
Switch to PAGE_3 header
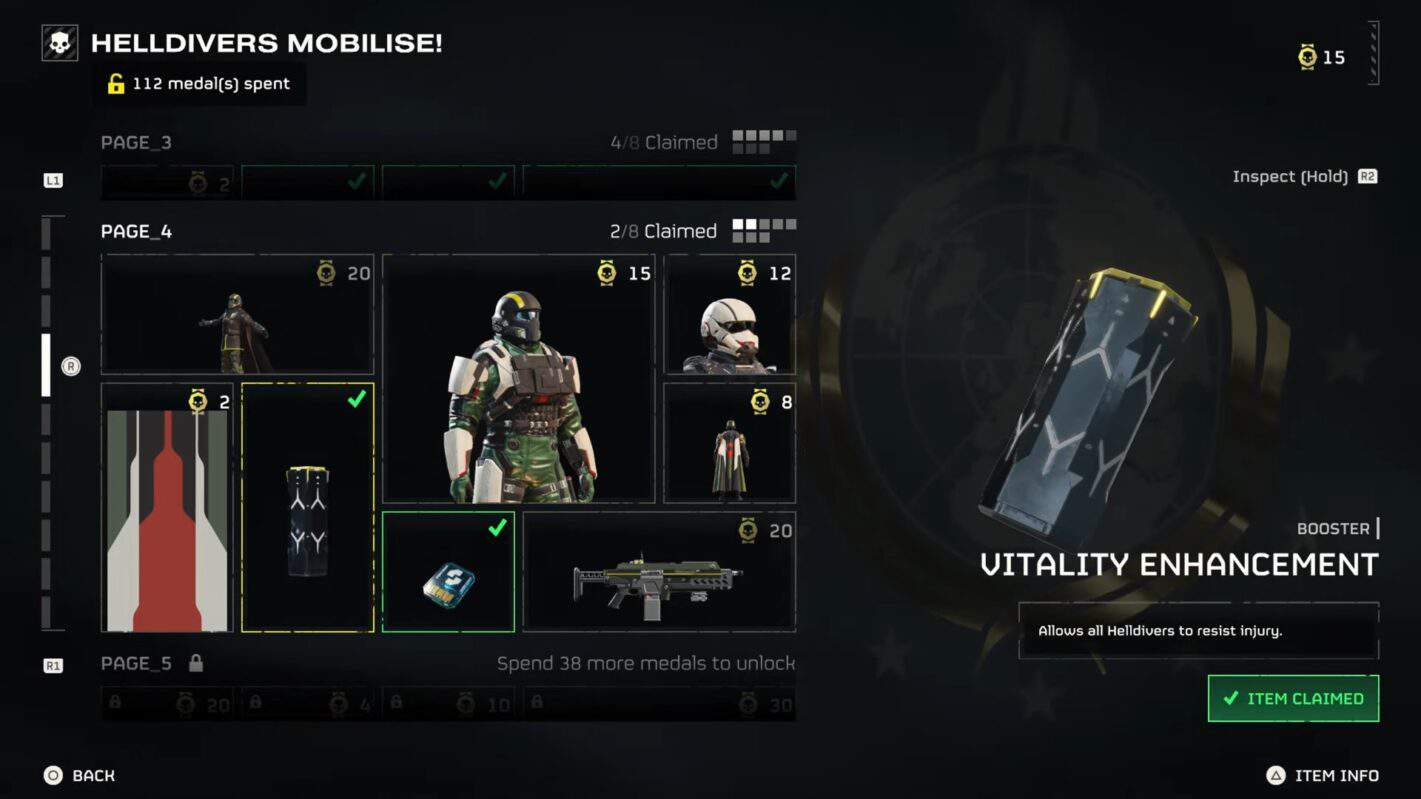pyautogui.click(x=136, y=142)
